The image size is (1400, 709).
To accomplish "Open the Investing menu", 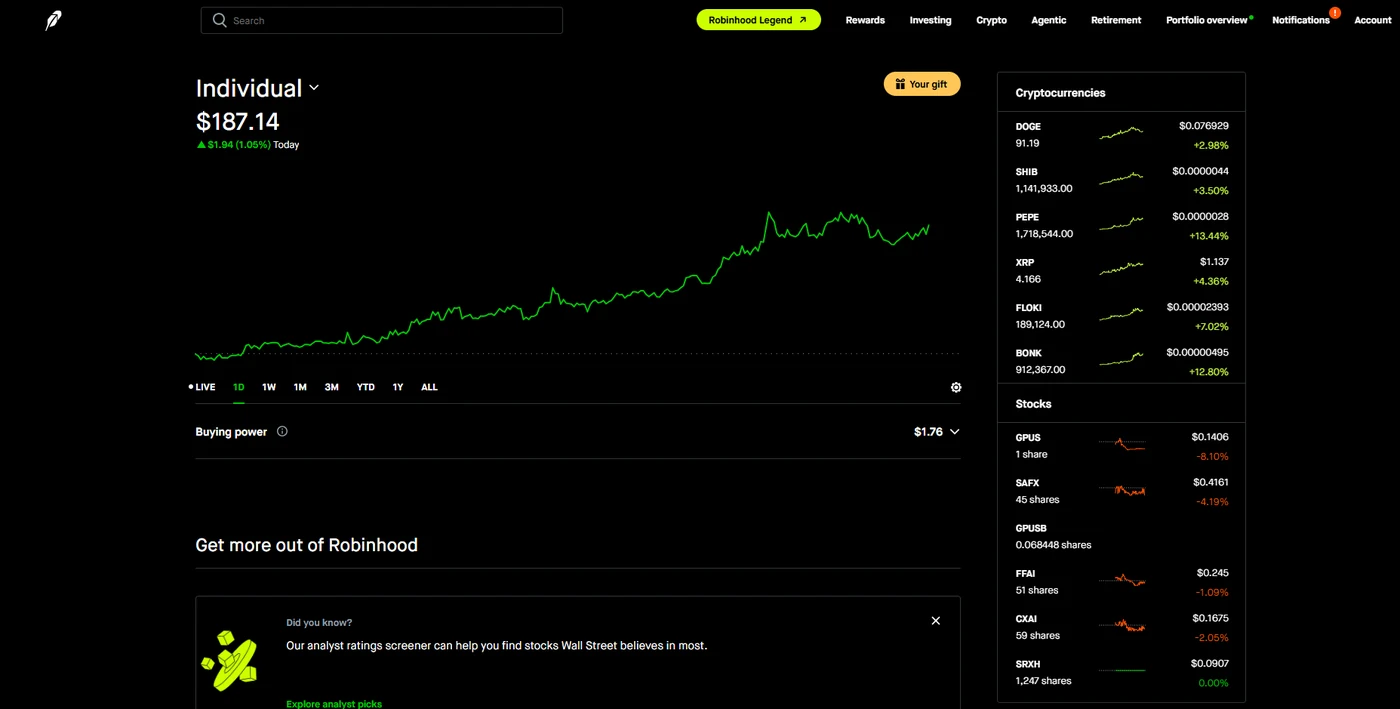I will [930, 20].
